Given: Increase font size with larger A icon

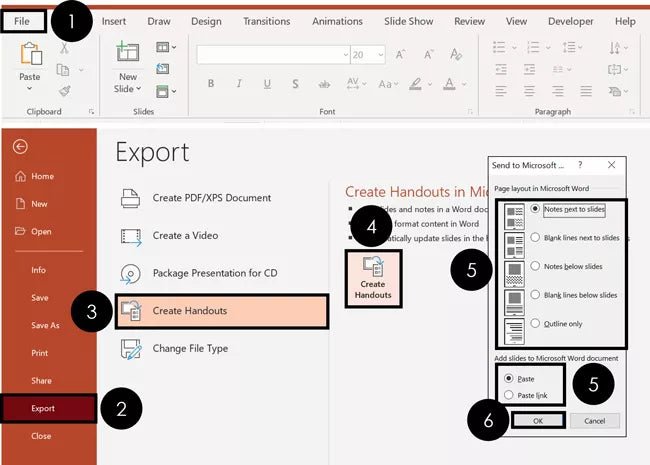Looking at the screenshot, I should (x=400, y=54).
